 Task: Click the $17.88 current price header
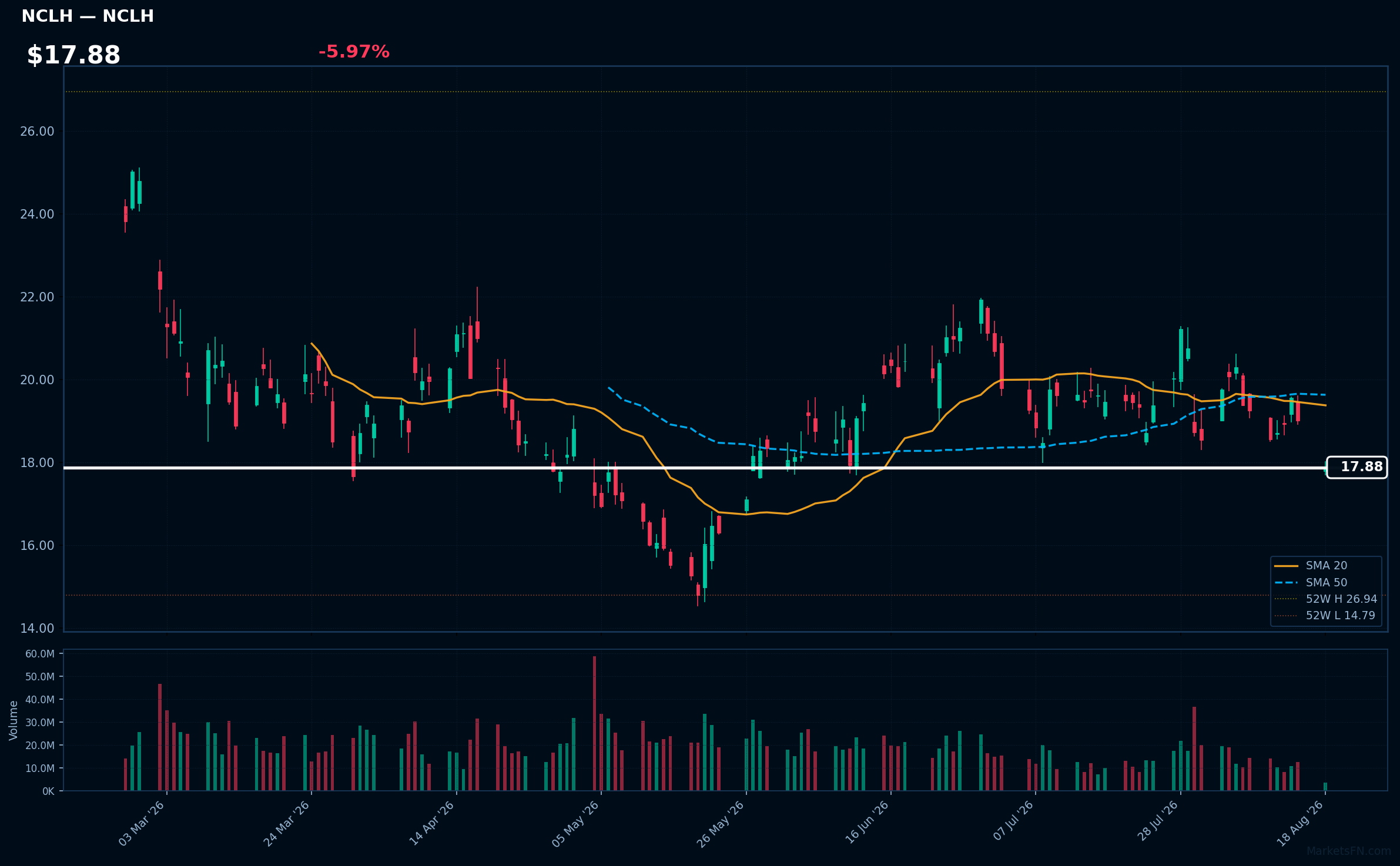[x=73, y=55]
